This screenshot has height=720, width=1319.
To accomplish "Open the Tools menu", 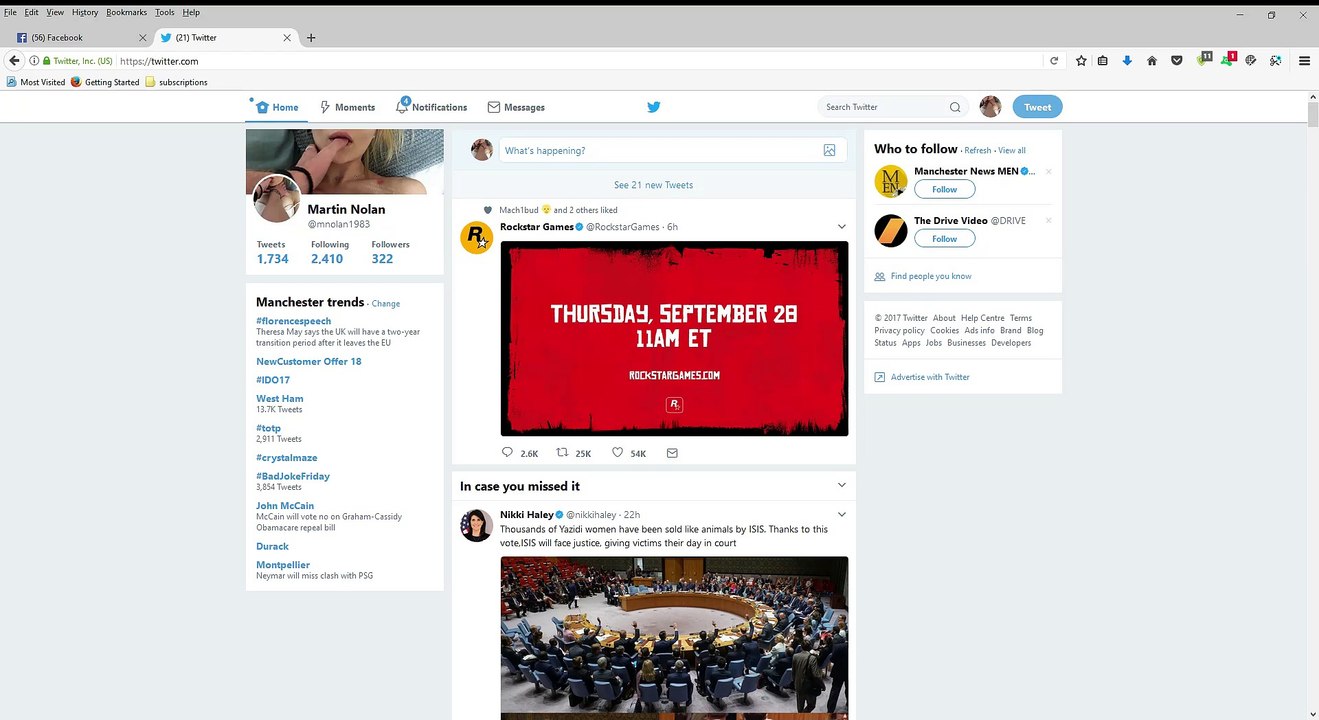I will (x=165, y=12).
